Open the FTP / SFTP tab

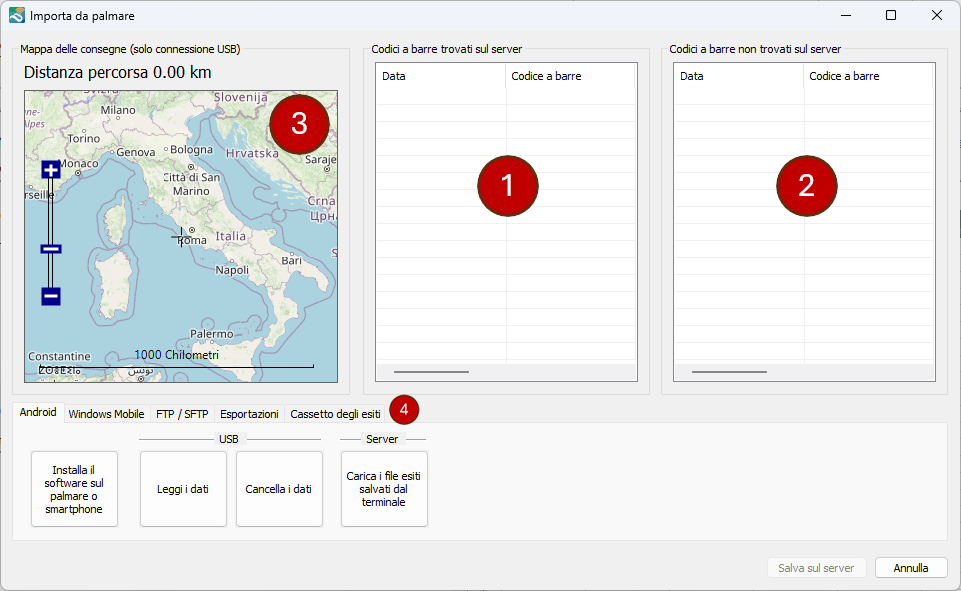click(x=182, y=414)
